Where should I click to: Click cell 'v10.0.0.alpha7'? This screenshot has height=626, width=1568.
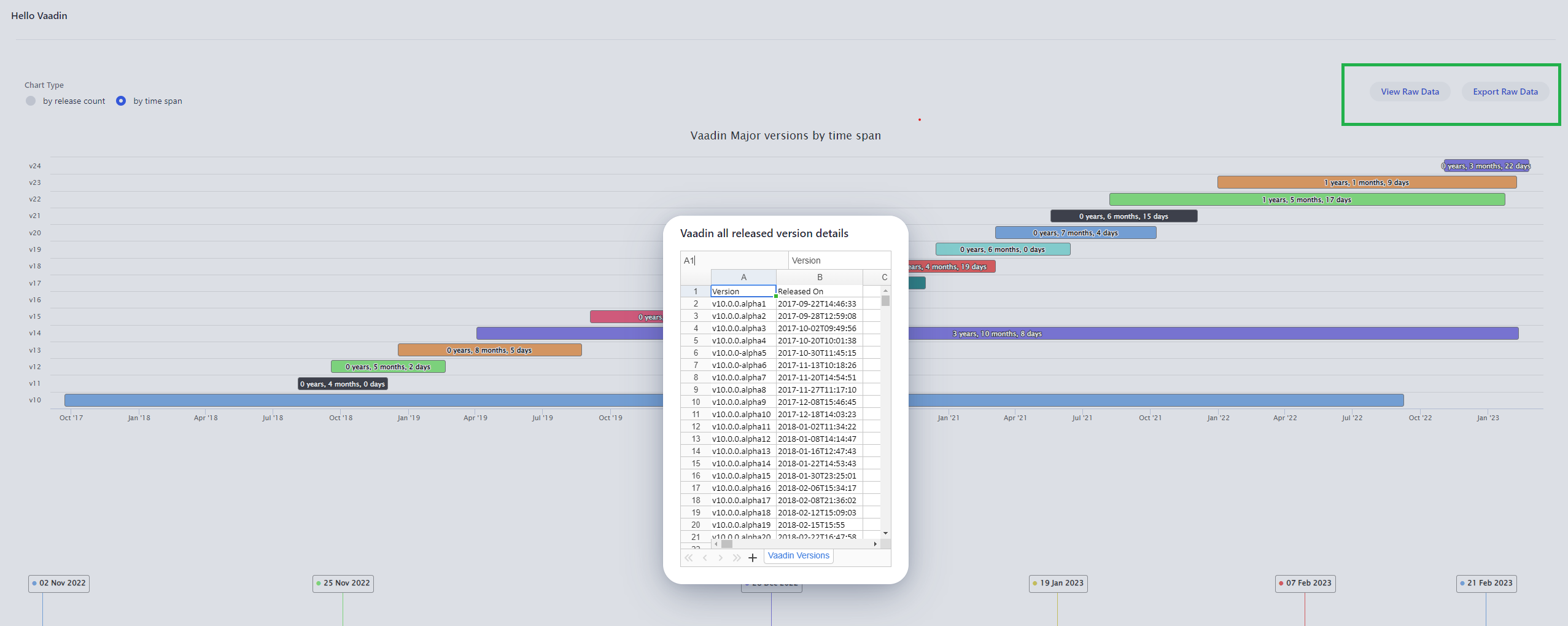click(743, 377)
